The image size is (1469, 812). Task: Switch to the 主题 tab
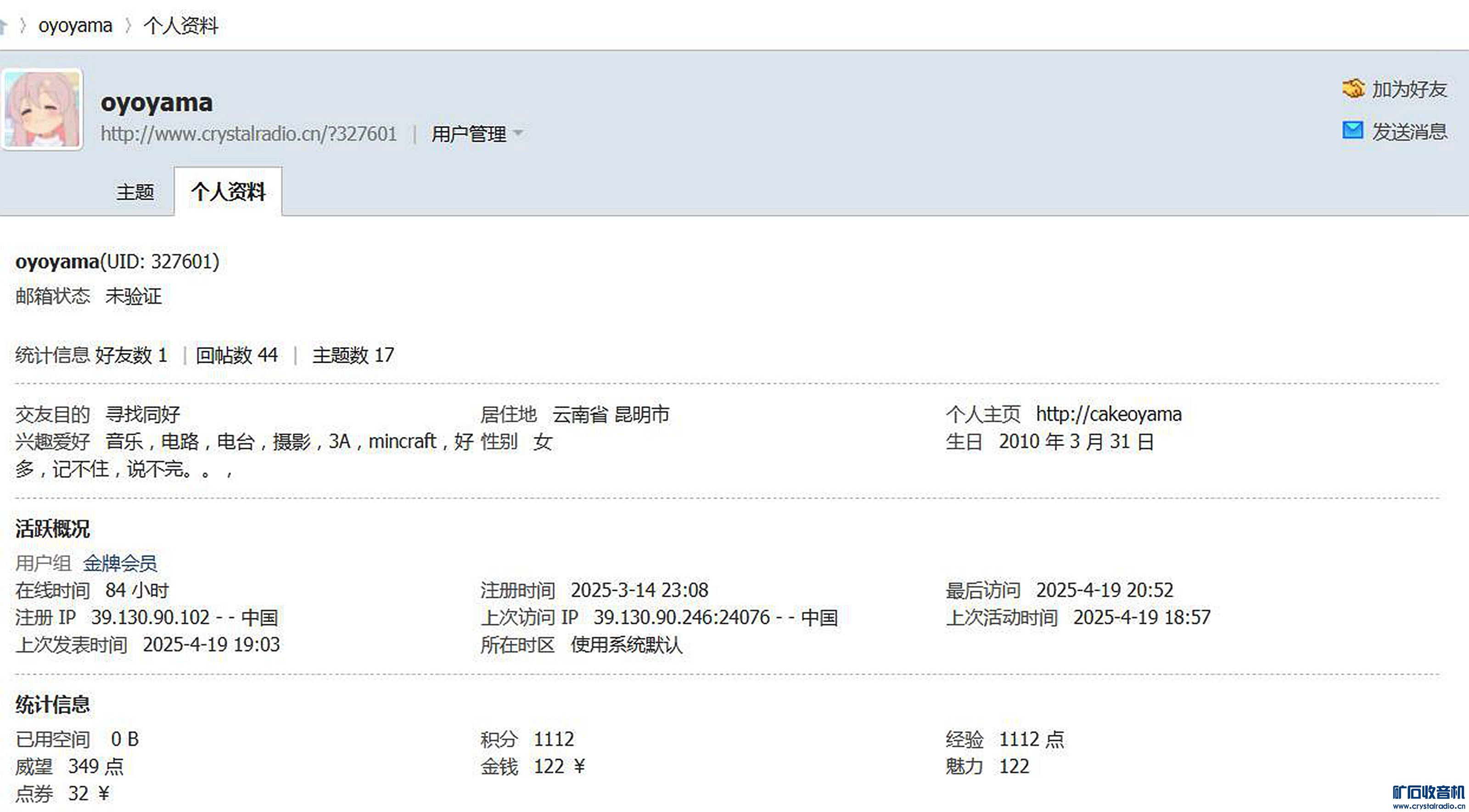tap(135, 192)
